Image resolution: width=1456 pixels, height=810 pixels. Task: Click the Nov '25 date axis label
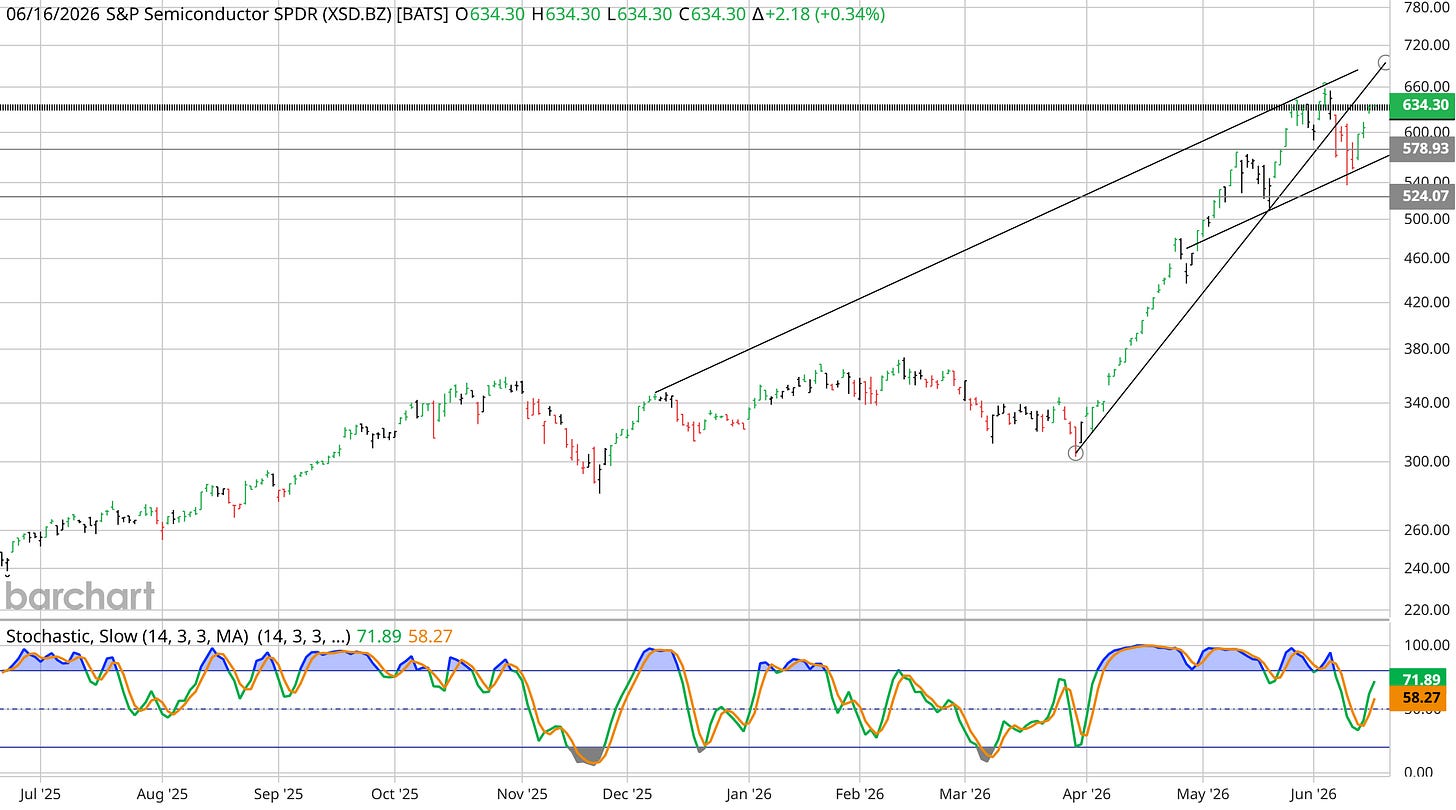tap(522, 792)
